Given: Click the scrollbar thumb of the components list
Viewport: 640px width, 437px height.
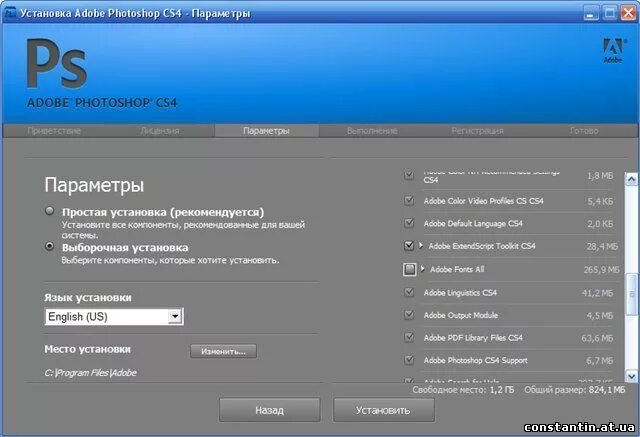Looking at the screenshot, I should tap(631, 294).
